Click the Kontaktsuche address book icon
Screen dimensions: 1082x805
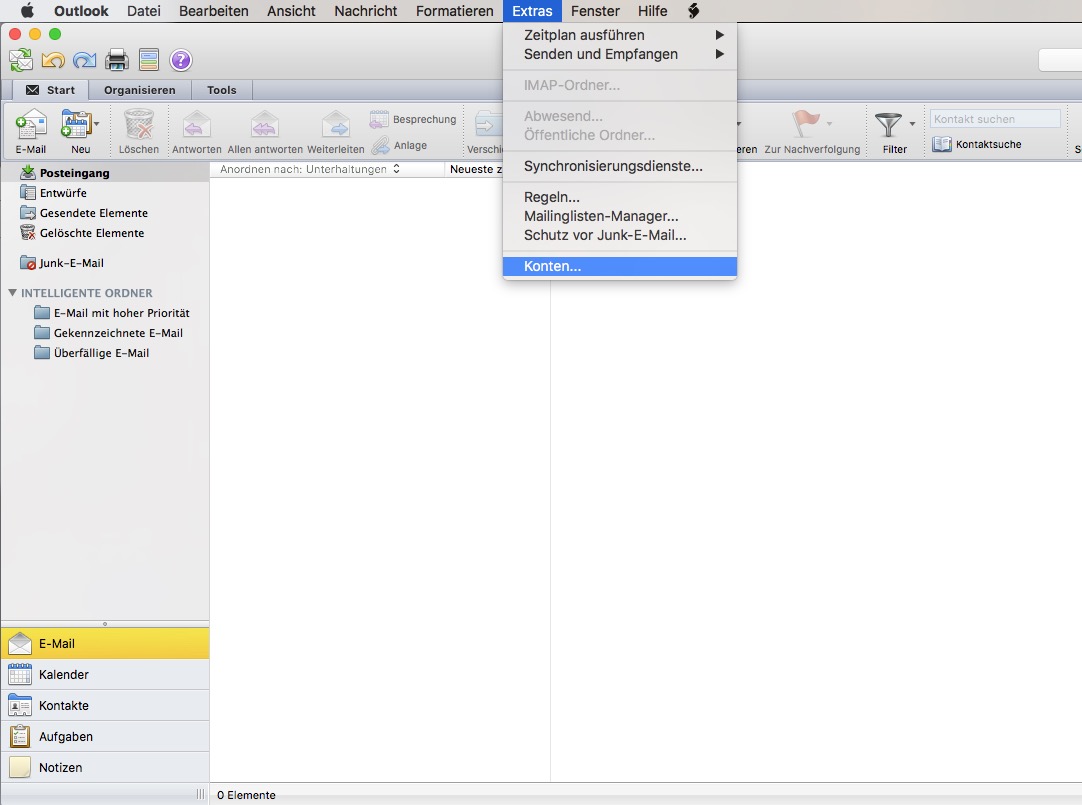coord(942,144)
